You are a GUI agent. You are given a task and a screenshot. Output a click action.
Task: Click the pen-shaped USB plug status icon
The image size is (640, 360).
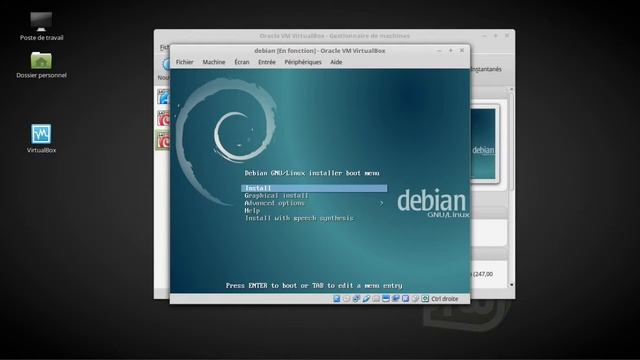366,299
